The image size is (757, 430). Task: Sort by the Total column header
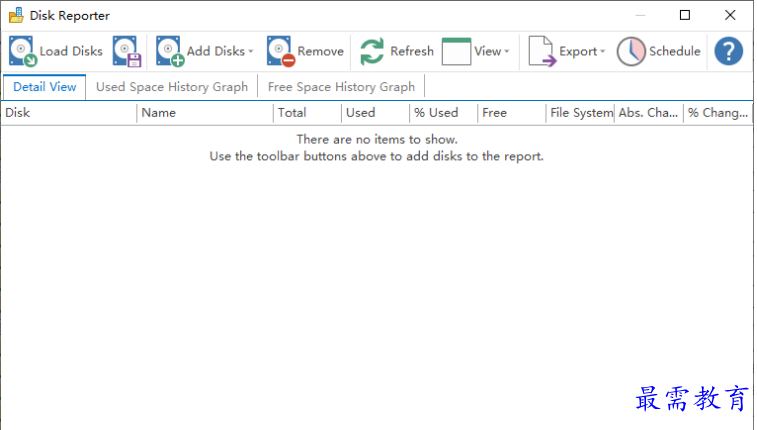308,113
